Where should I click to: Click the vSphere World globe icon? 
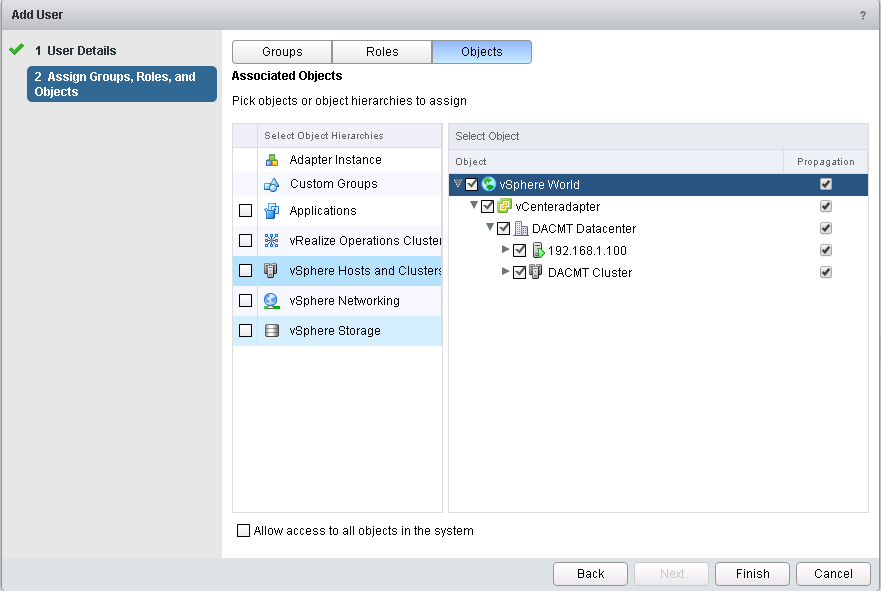(x=489, y=184)
